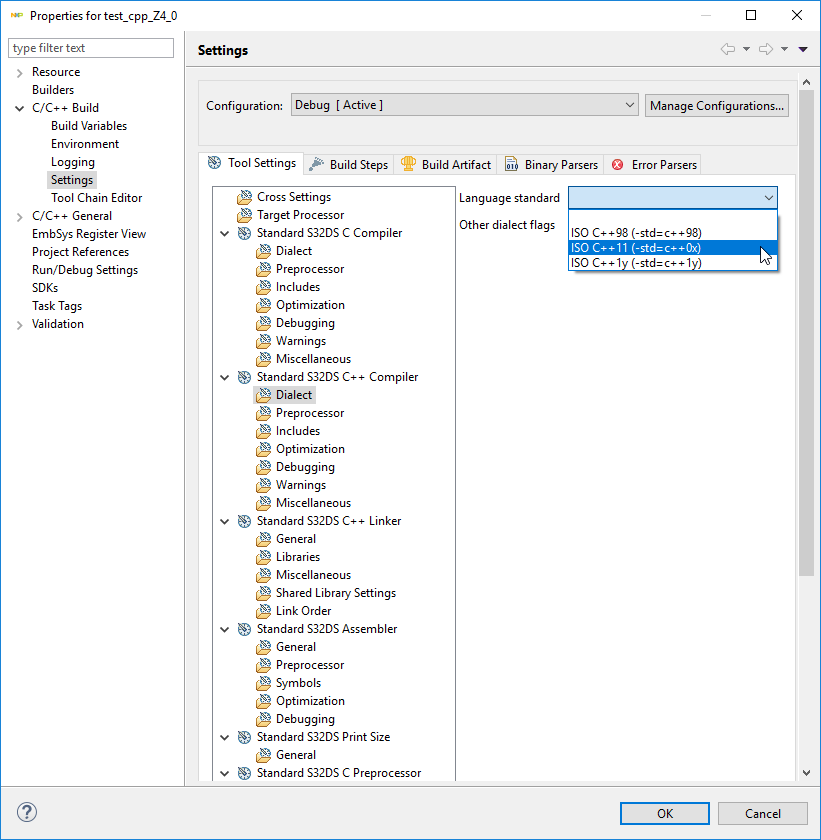Click the Build Steps hammer icon
Viewport: 821px width, 840px height.
pyautogui.click(x=317, y=164)
